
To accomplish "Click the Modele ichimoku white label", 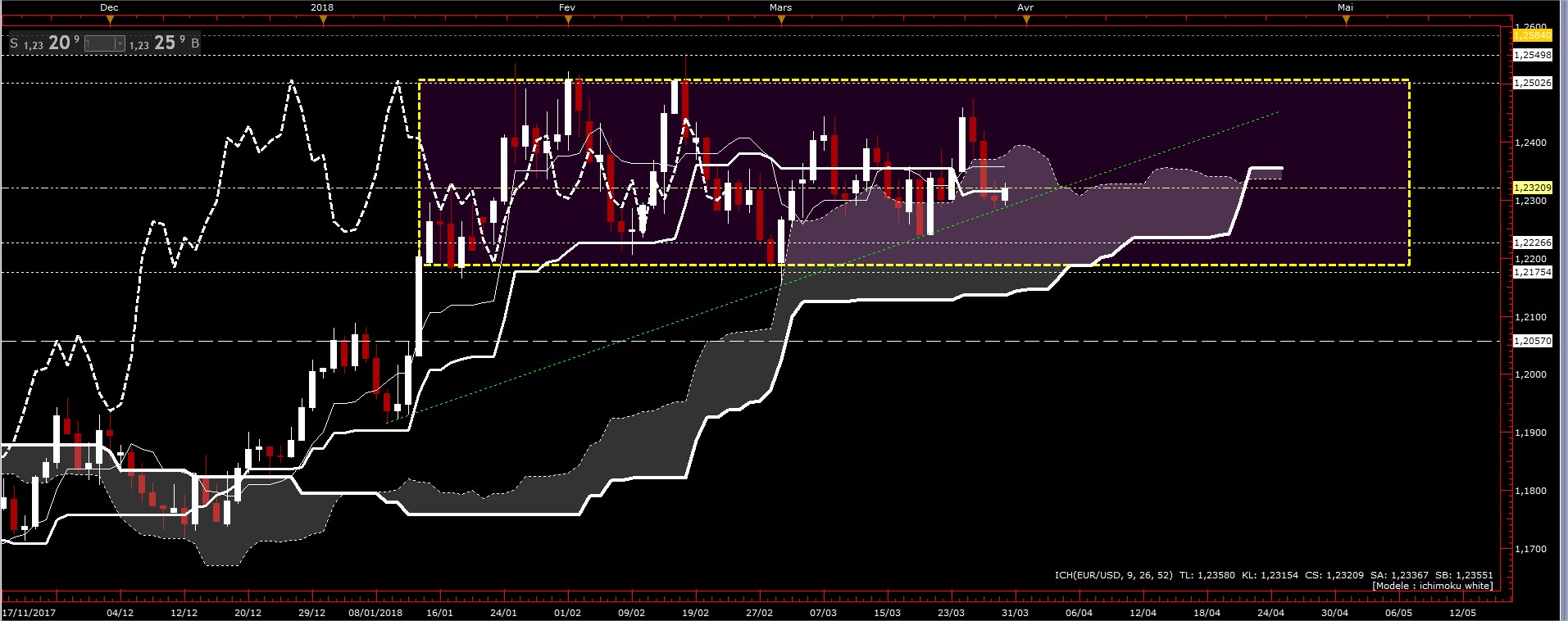I will point(1432,586).
